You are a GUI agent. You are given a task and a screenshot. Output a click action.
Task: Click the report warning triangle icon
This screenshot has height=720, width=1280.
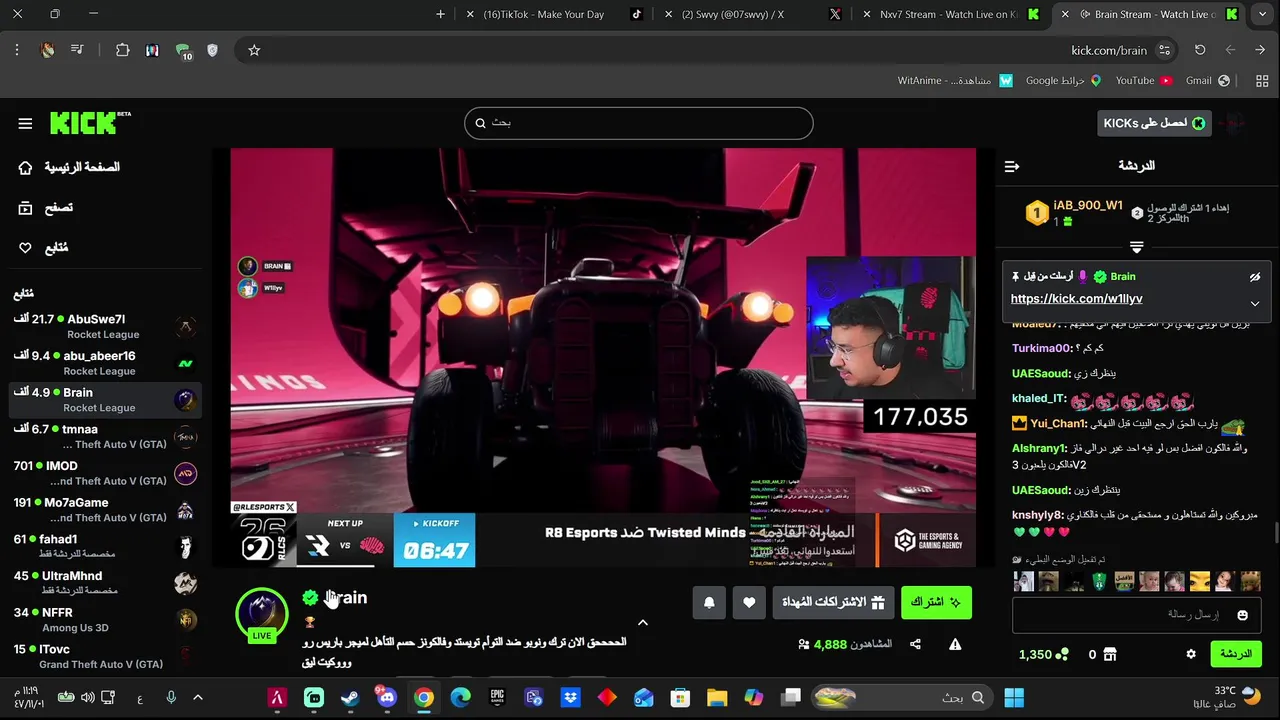(955, 645)
